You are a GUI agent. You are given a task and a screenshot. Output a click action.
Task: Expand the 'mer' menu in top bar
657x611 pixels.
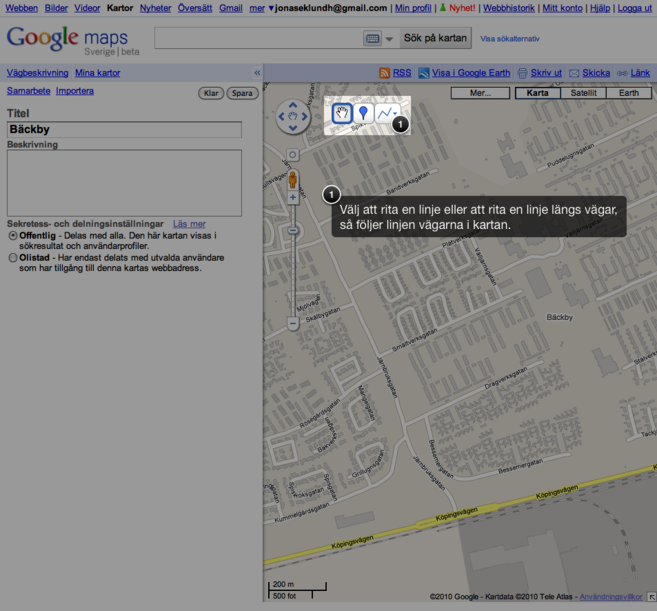[257, 8]
